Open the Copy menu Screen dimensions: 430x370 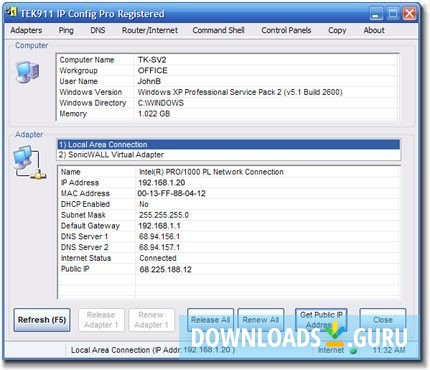pos(337,30)
